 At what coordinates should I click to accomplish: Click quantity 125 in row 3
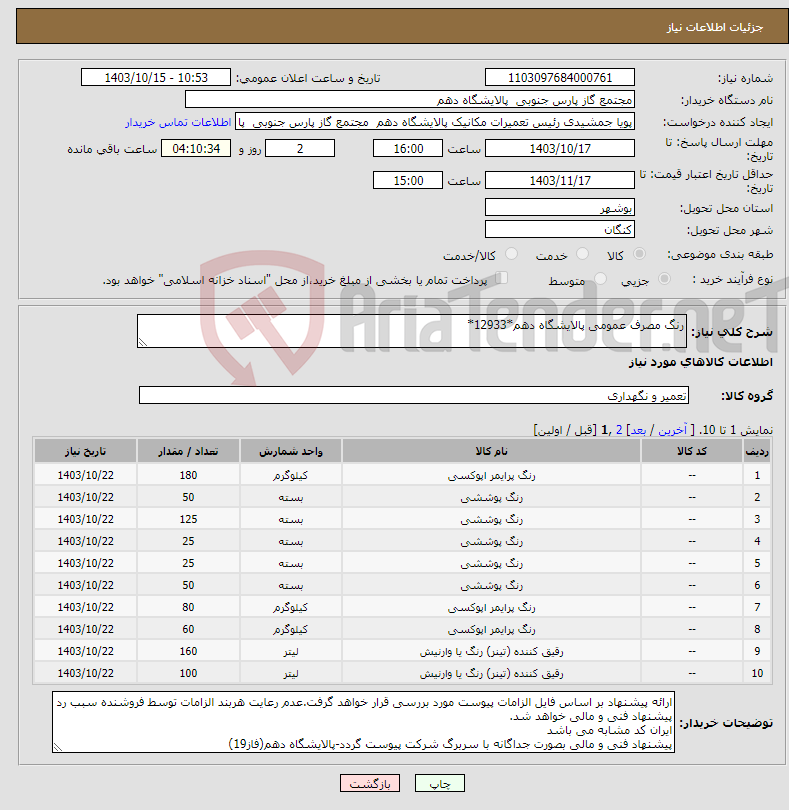click(188, 519)
